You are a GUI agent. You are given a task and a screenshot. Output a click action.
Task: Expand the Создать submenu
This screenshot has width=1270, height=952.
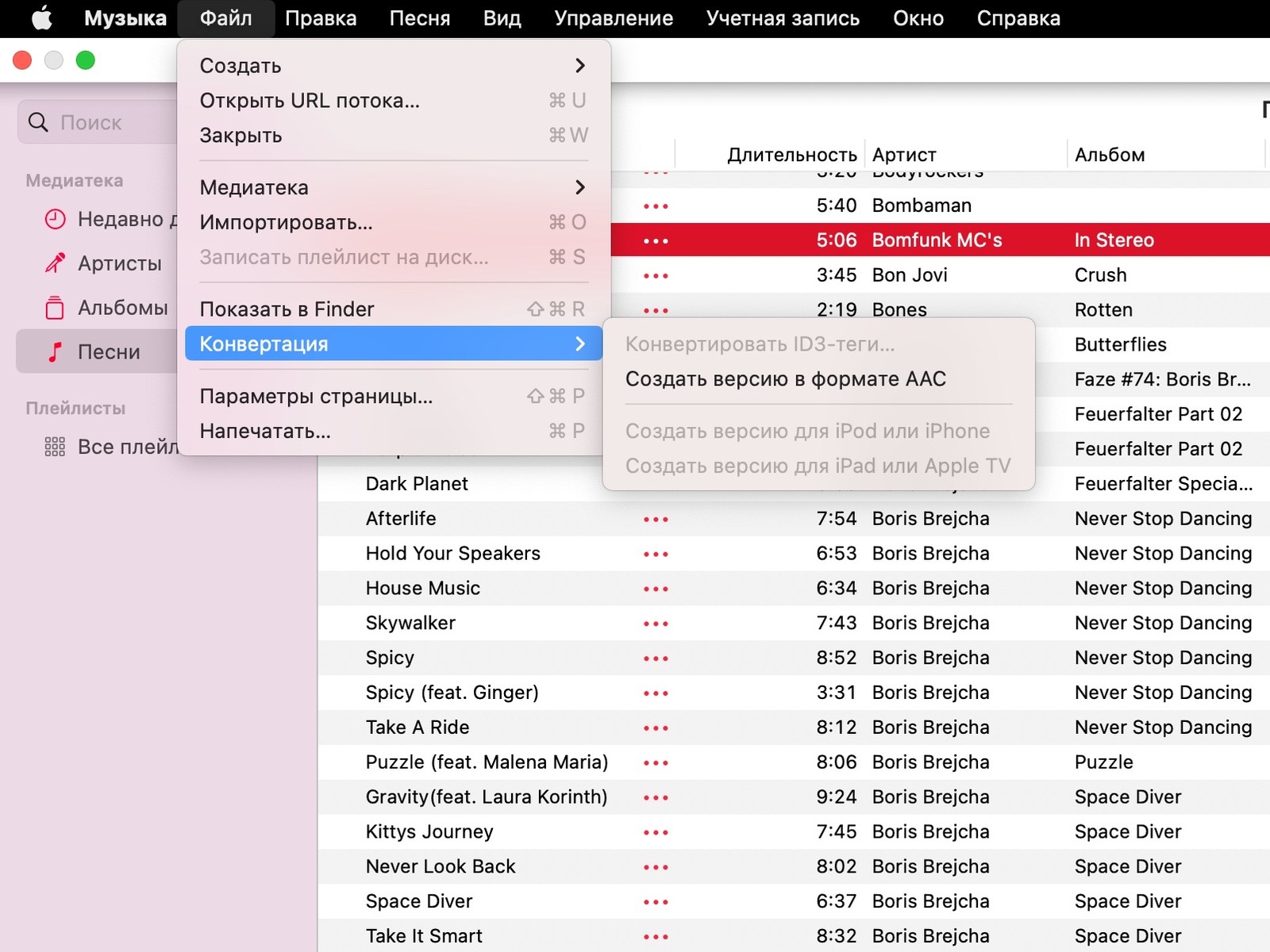[x=579, y=66]
